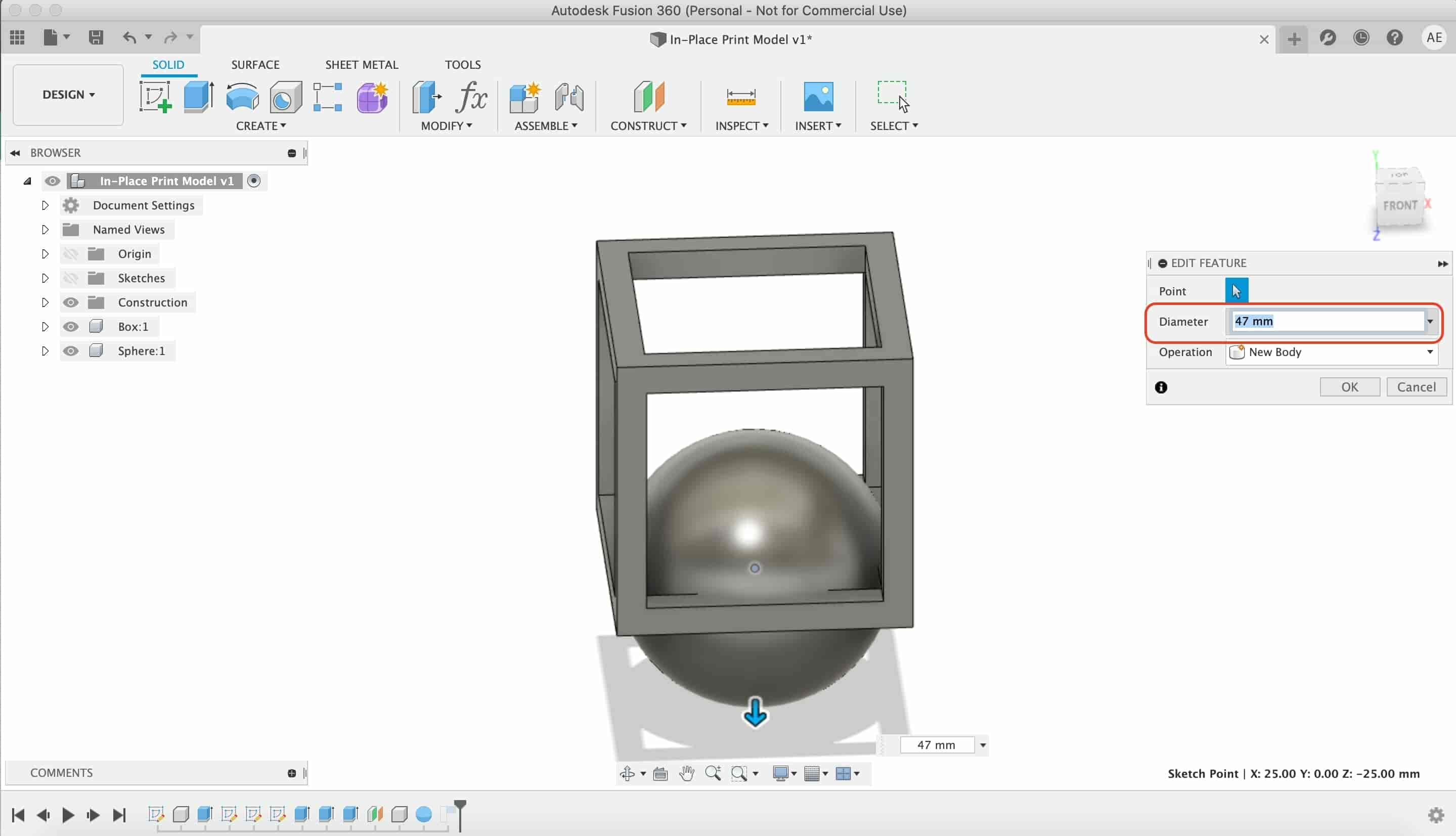Open the CREATE menu

tap(260, 126)
